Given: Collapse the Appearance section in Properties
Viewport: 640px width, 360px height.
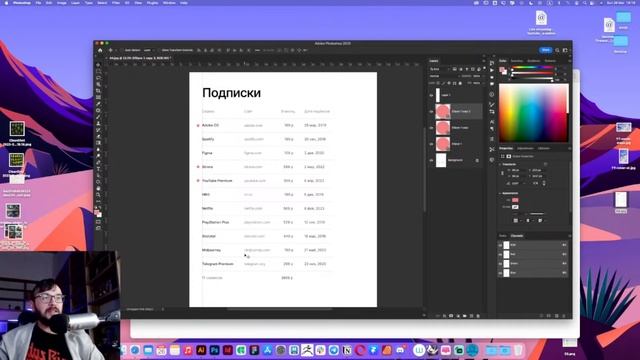Looking at the screenshot, I should [500, 193].
